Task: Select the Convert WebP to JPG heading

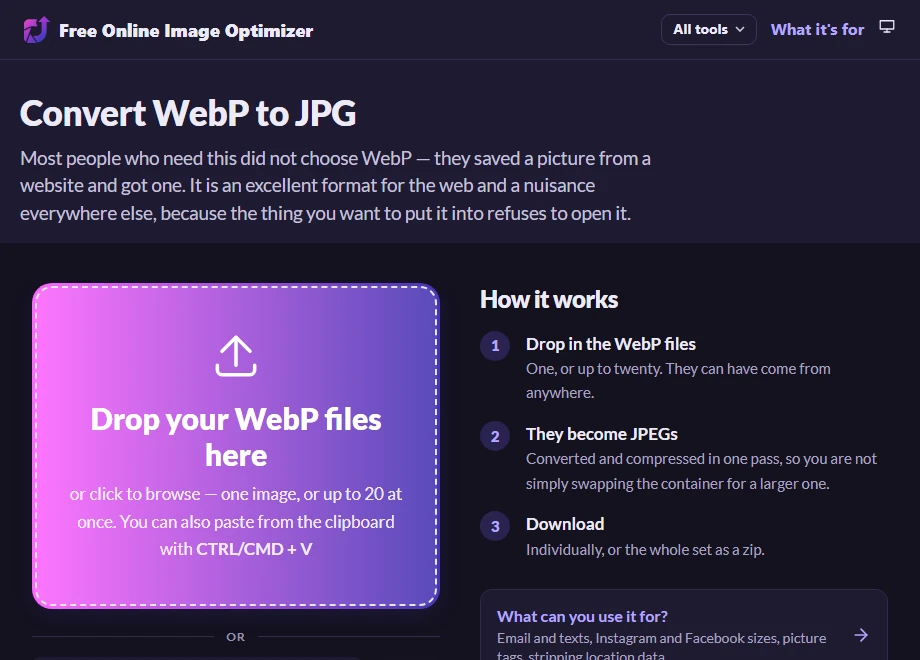Action: pos(188,113)
